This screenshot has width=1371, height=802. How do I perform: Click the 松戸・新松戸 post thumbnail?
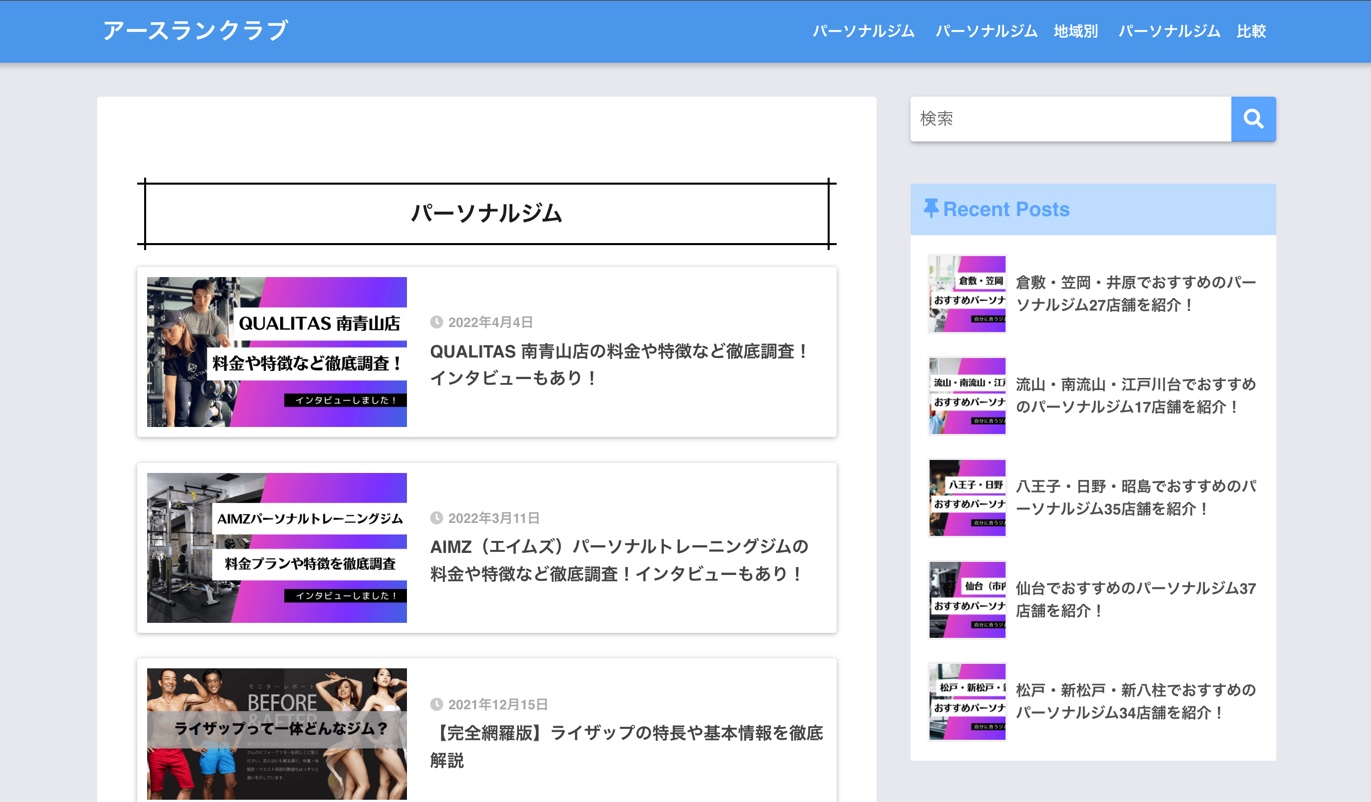(966, 701)
